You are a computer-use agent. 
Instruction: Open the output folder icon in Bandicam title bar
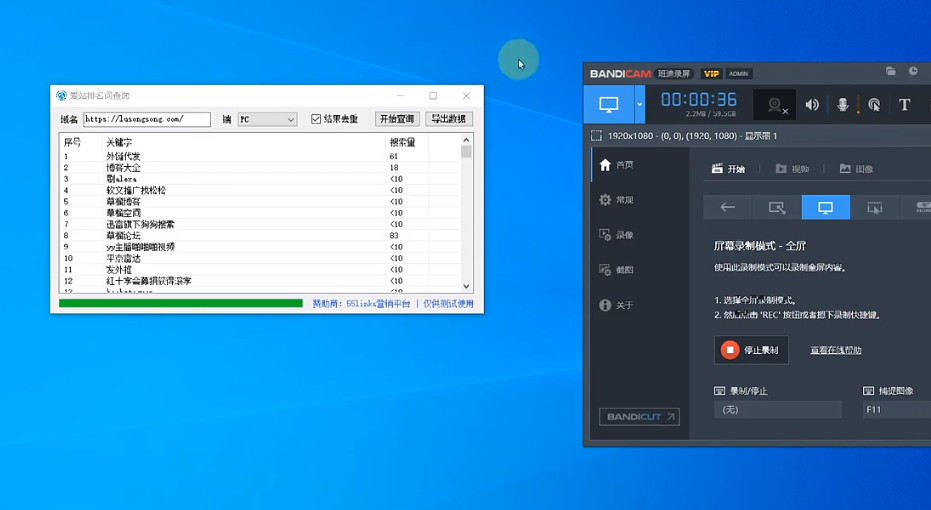(x=891, y=71)
